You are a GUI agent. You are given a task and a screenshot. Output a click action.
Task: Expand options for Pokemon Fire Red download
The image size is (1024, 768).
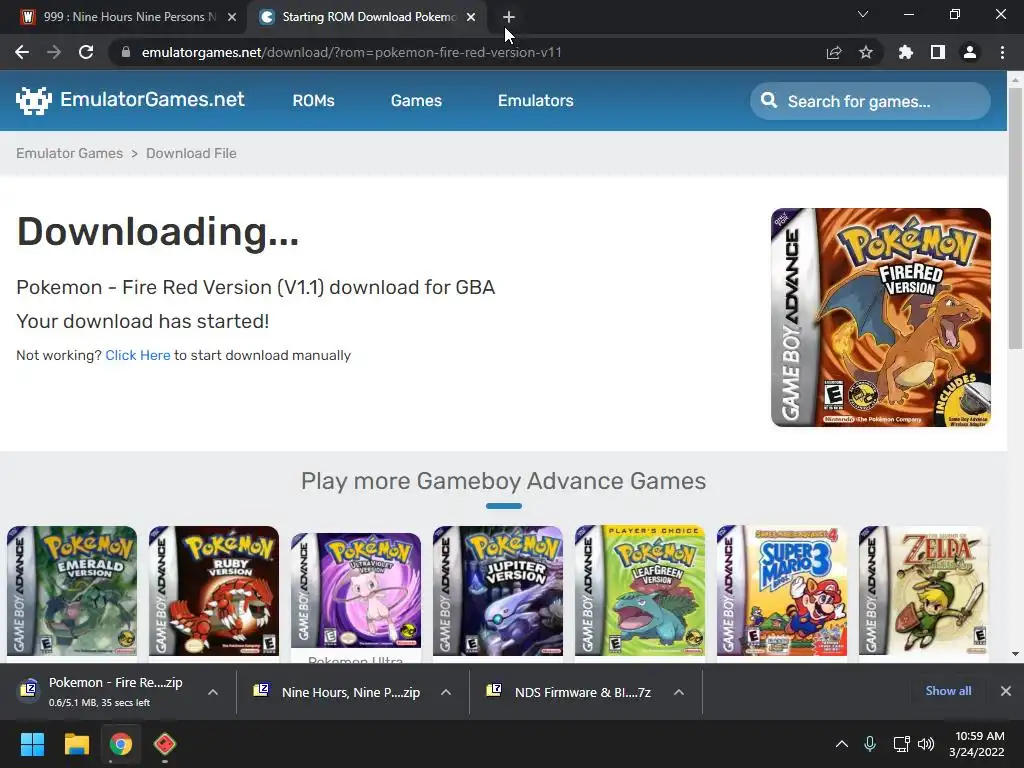point(212,692)
